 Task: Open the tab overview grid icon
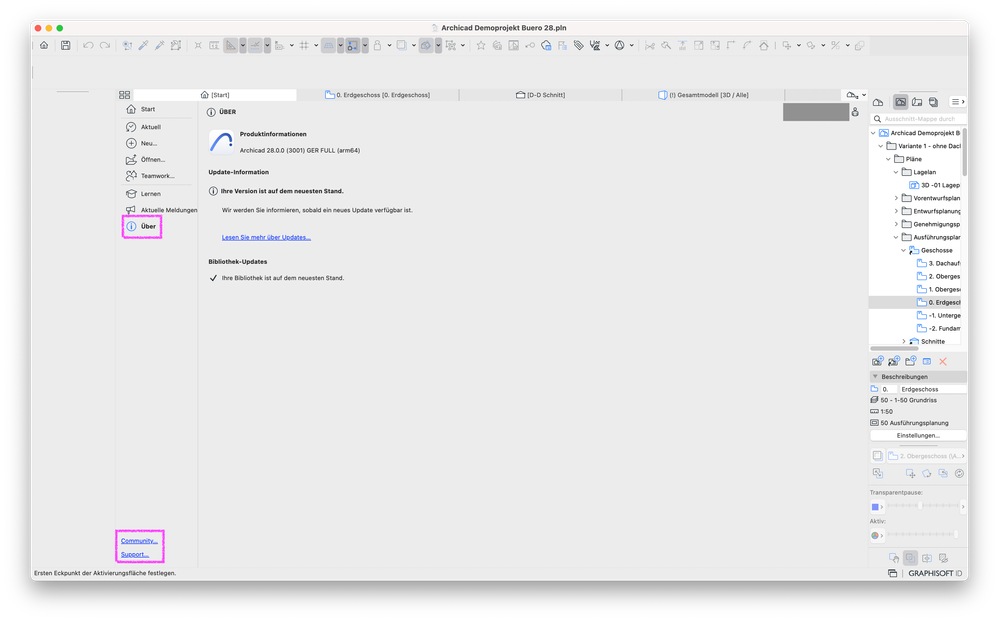click(124, 95)
